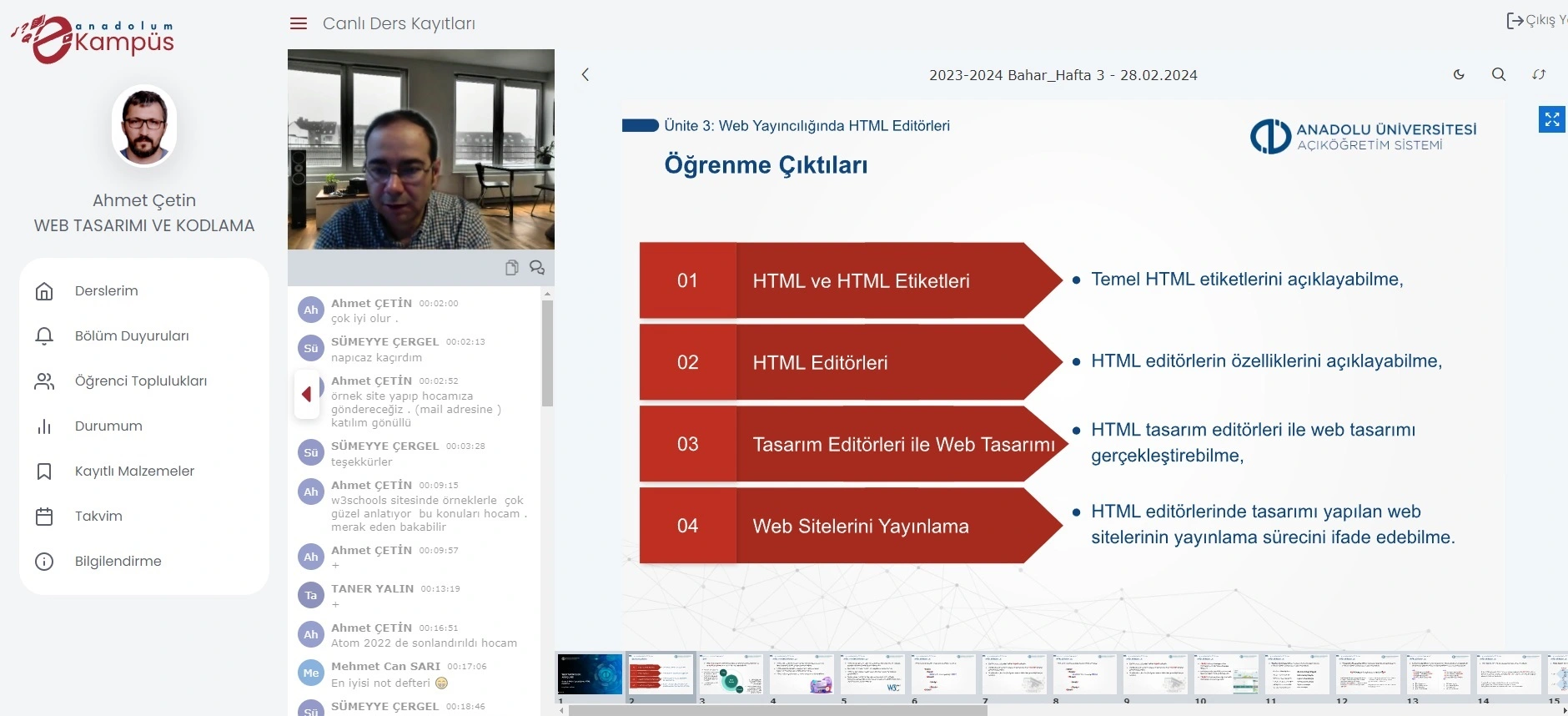Jump to slide thumbnail 9
The height and width of the screenshot is (716, 1568).
coord(1155,674)
